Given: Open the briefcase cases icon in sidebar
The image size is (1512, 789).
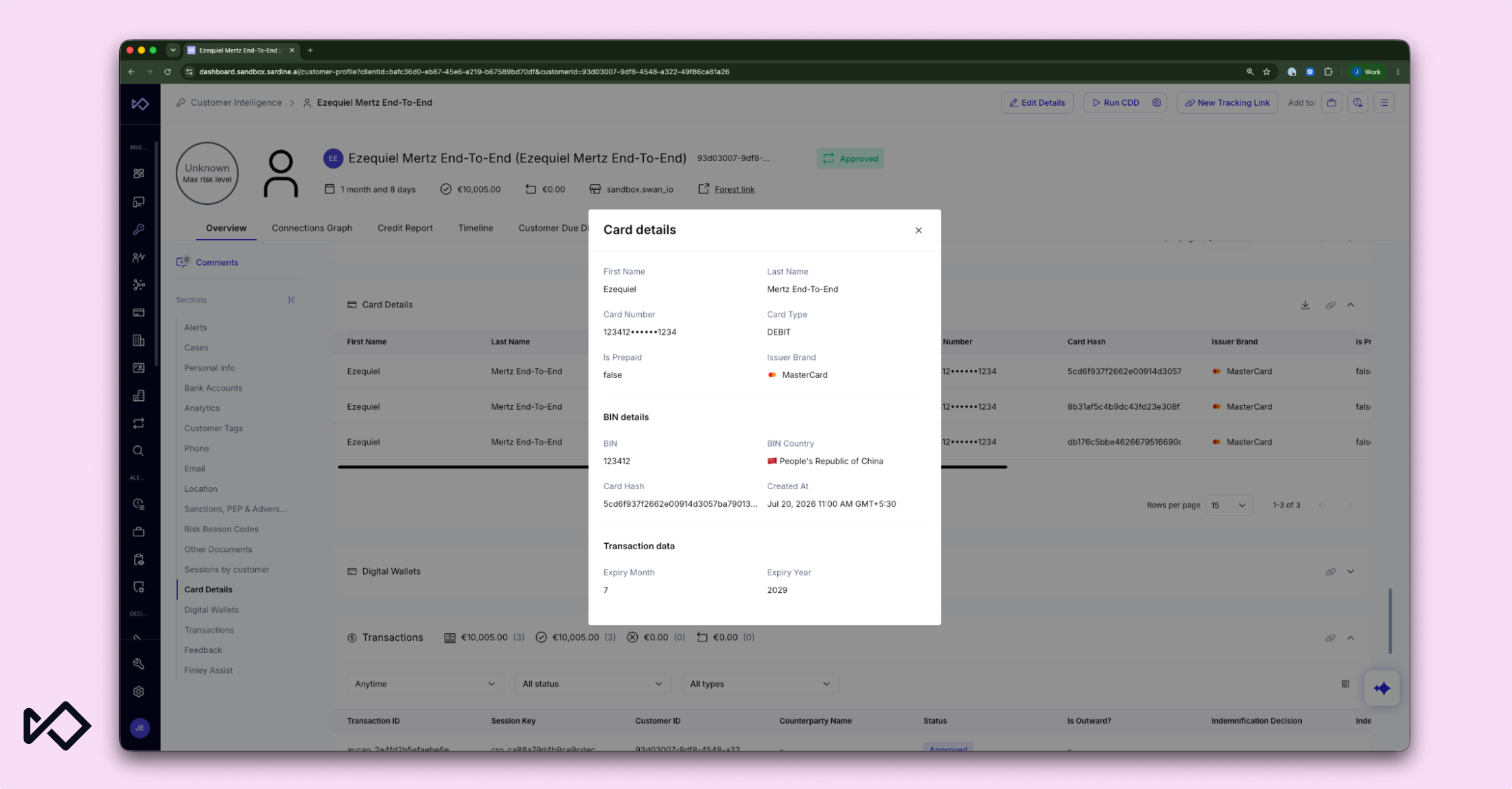Looking at the screenshot, I should (x=139, y=532).
